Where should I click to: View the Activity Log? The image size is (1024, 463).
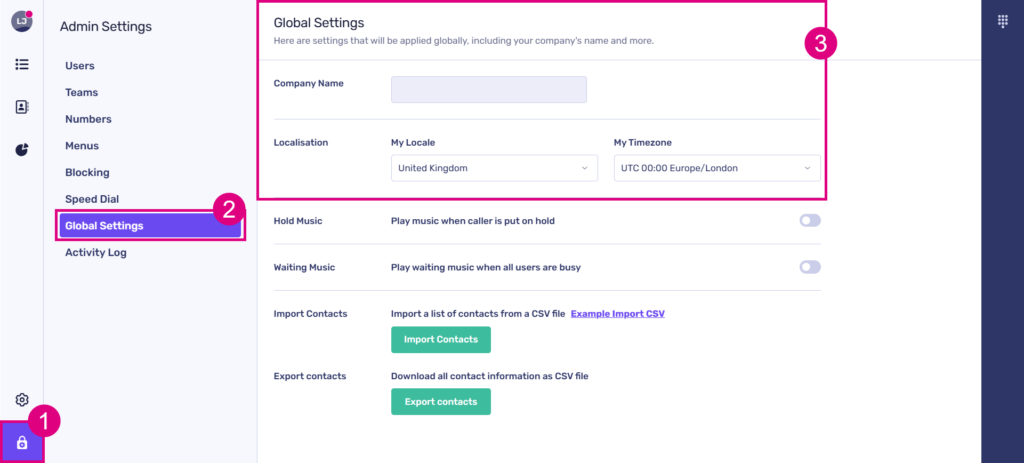tap(95, 252)
